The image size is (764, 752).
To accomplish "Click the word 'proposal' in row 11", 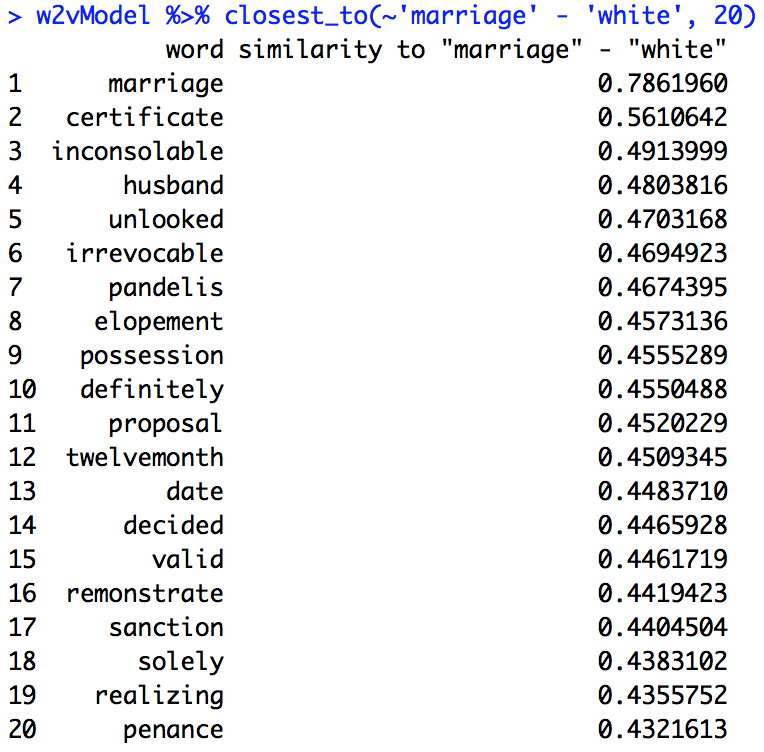I will tap(166, 424).
